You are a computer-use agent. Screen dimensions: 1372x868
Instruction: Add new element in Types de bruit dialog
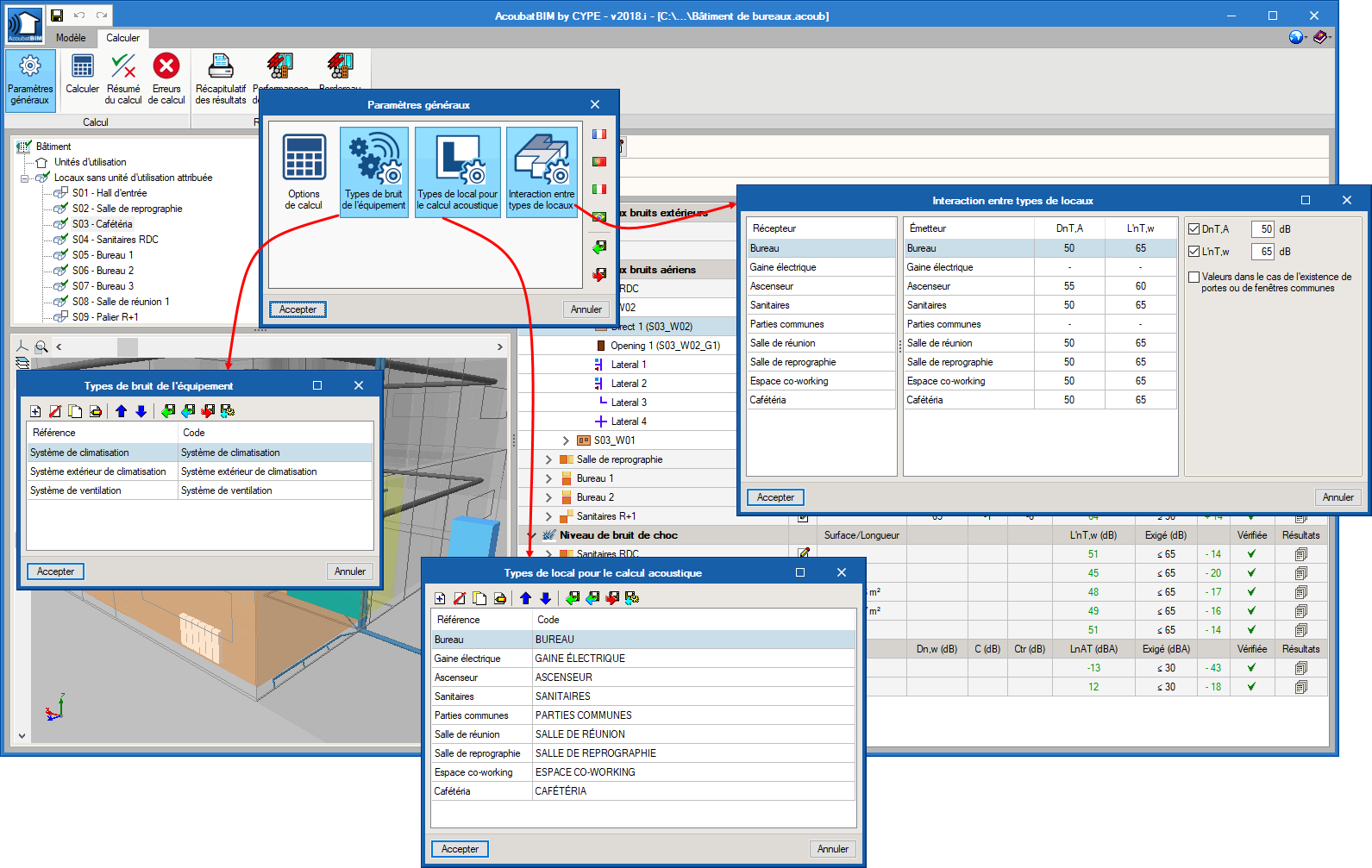click(35, 411)
